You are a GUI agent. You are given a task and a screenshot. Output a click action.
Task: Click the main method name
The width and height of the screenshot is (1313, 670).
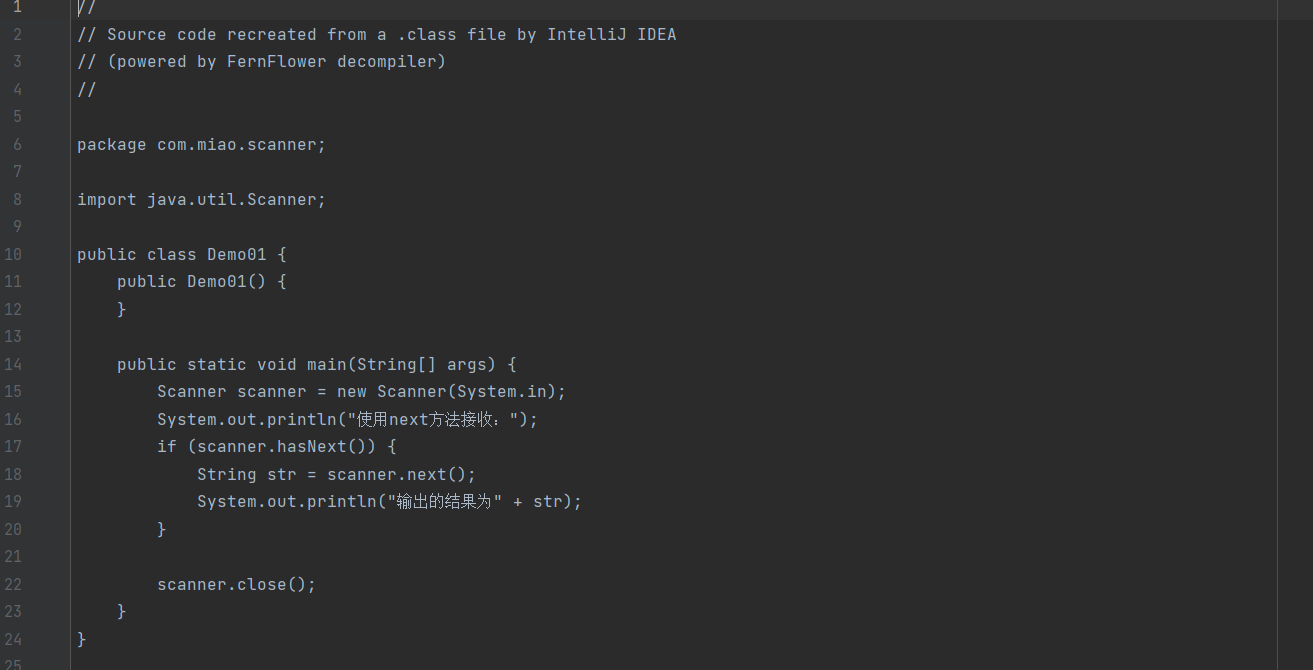tap(326, 365)
